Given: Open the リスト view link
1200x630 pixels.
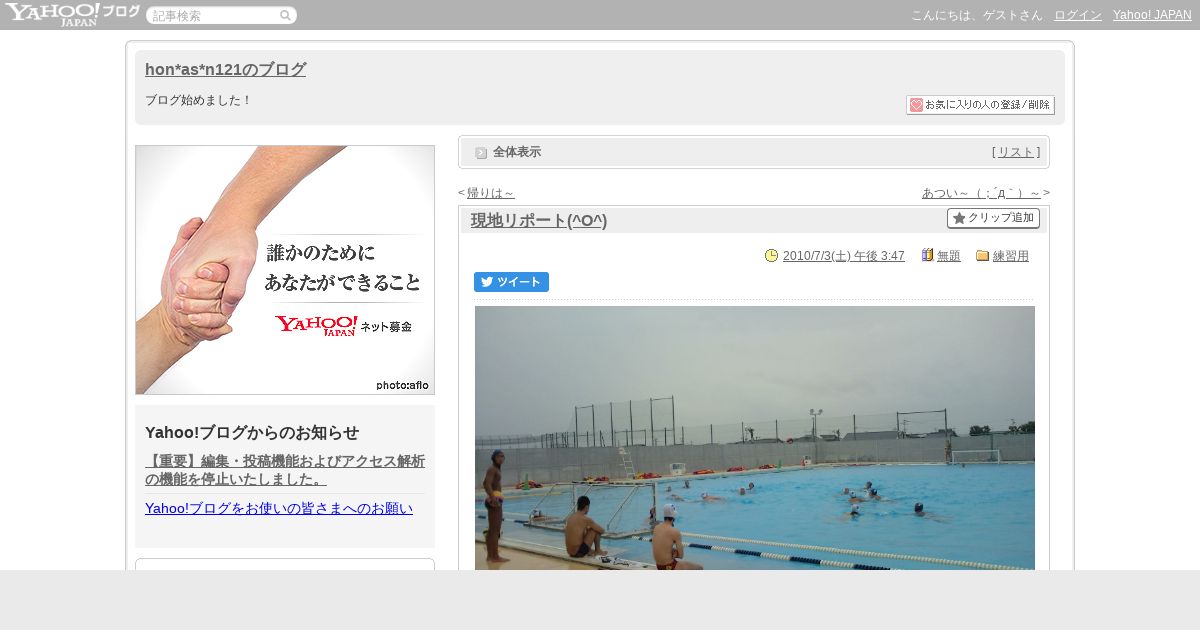Looking at the screenshot, I should pos(1016,152).
